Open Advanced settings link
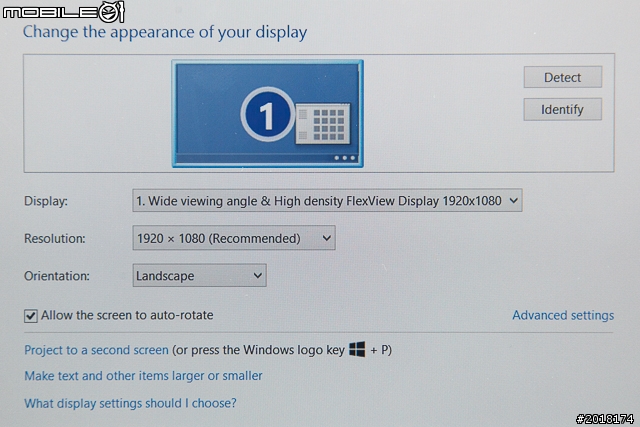 (563, 315)
